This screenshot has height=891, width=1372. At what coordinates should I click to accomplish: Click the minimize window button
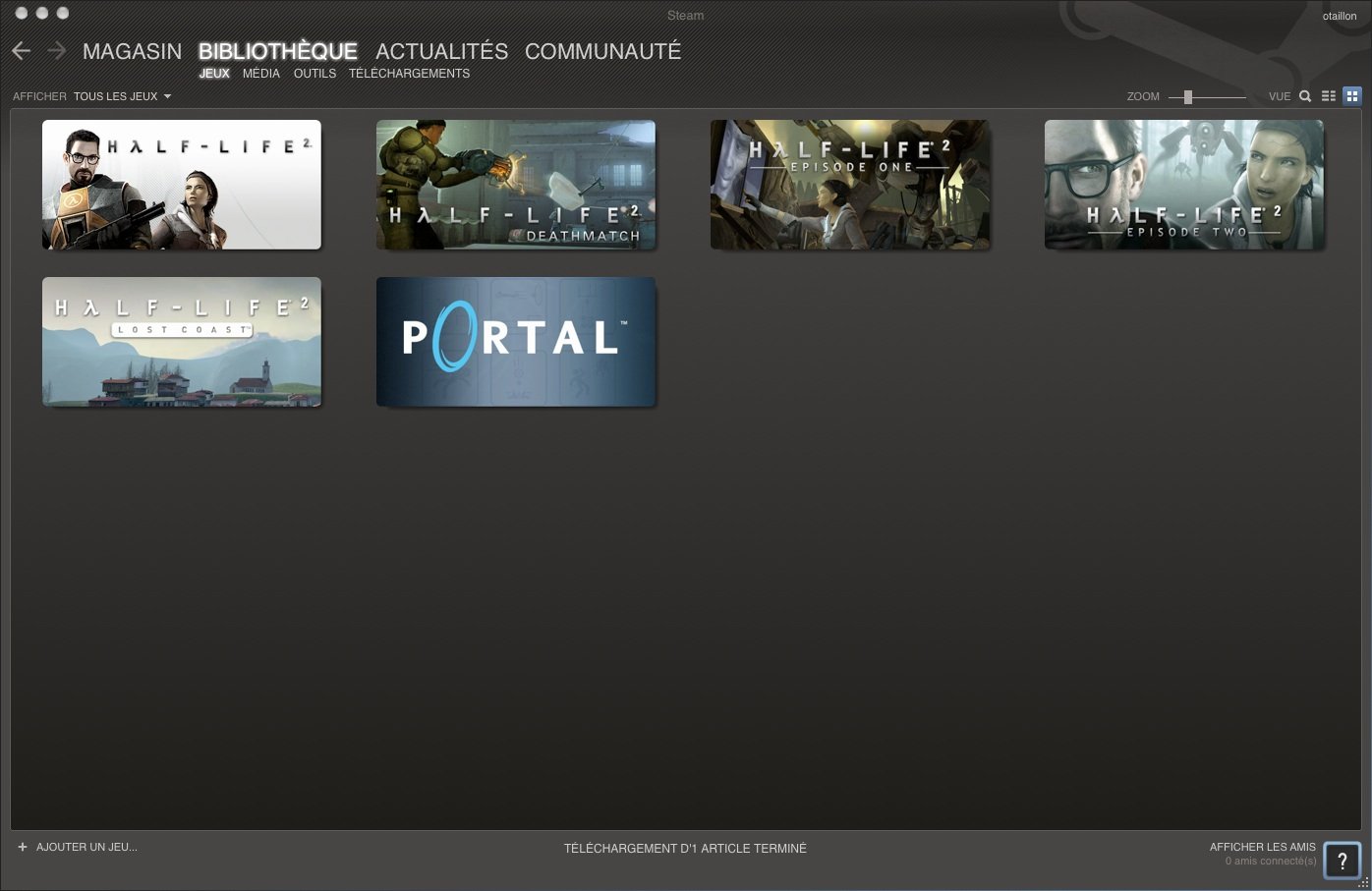coord(41,13)
